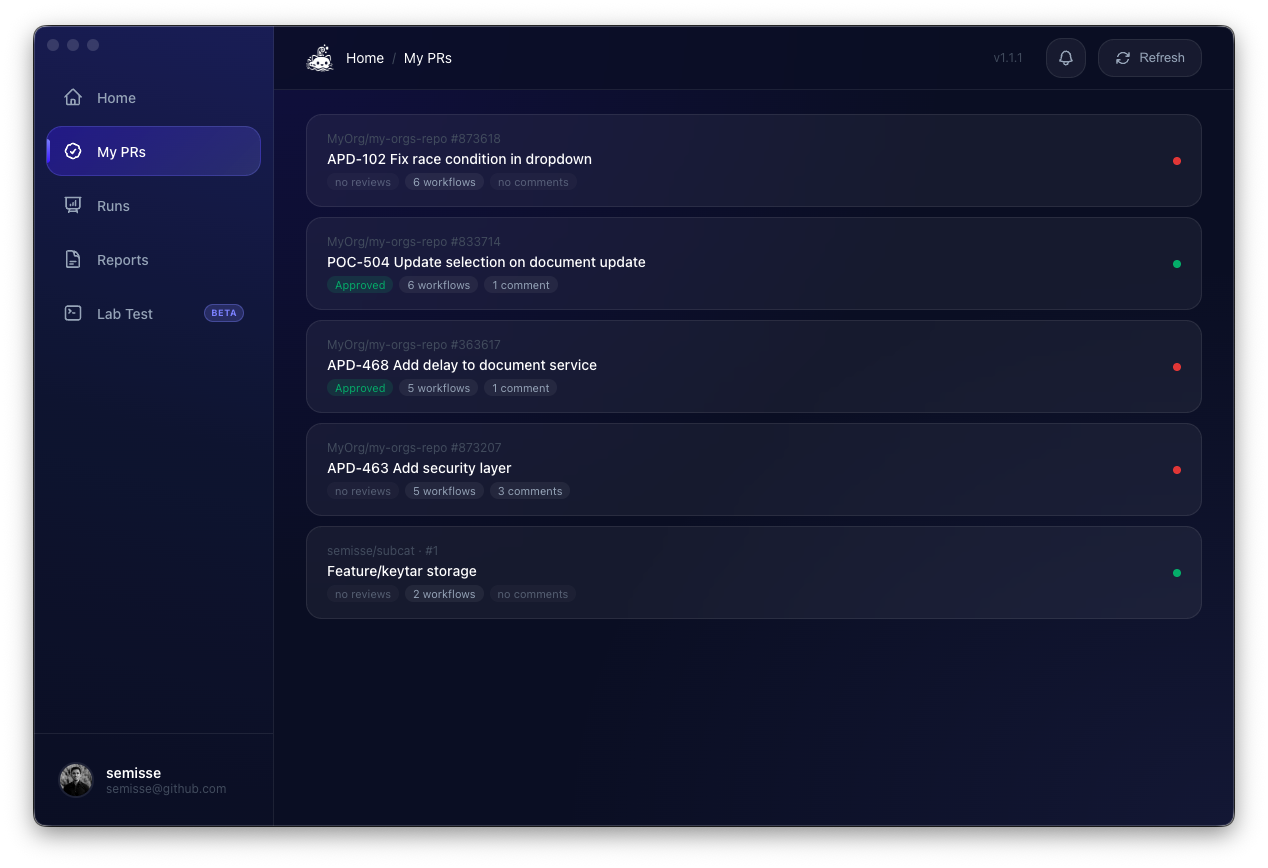Open PR APD-102 Fix race condition in dropdown
Screen dimensions: 1268x868
pyautogui.click(x=754, y=160)
